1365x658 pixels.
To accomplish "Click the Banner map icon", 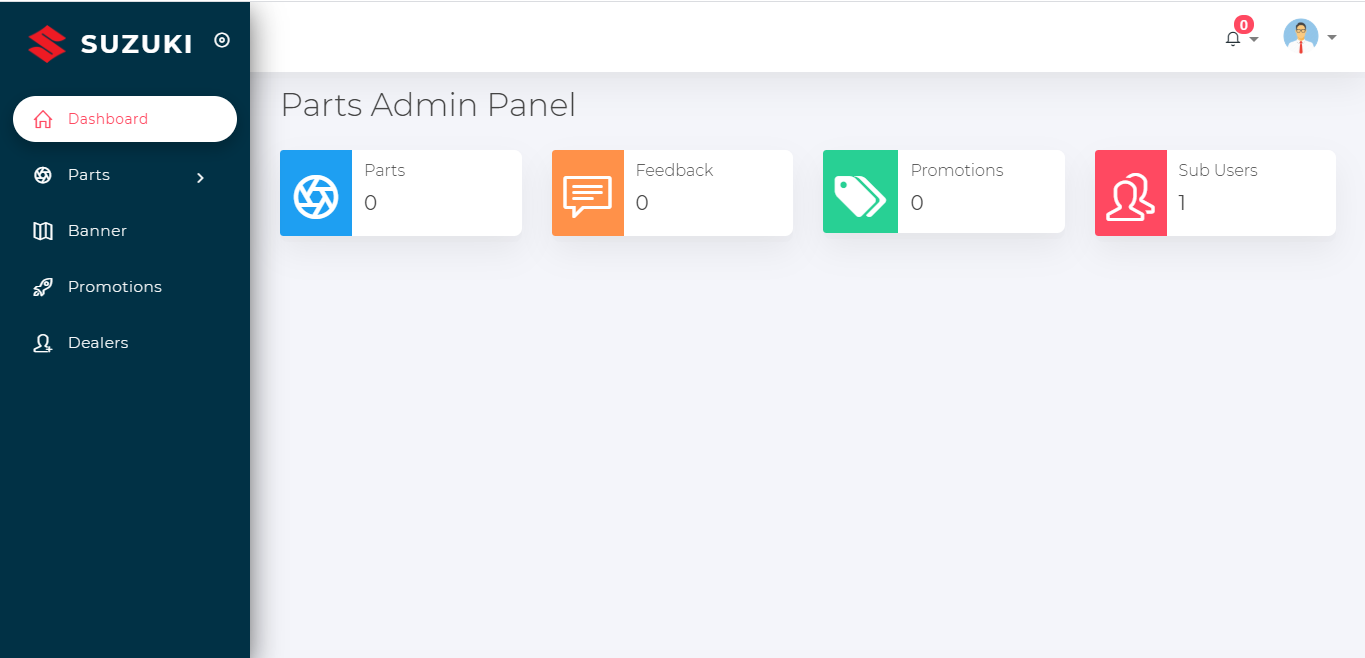I will [x=42, y=231].
